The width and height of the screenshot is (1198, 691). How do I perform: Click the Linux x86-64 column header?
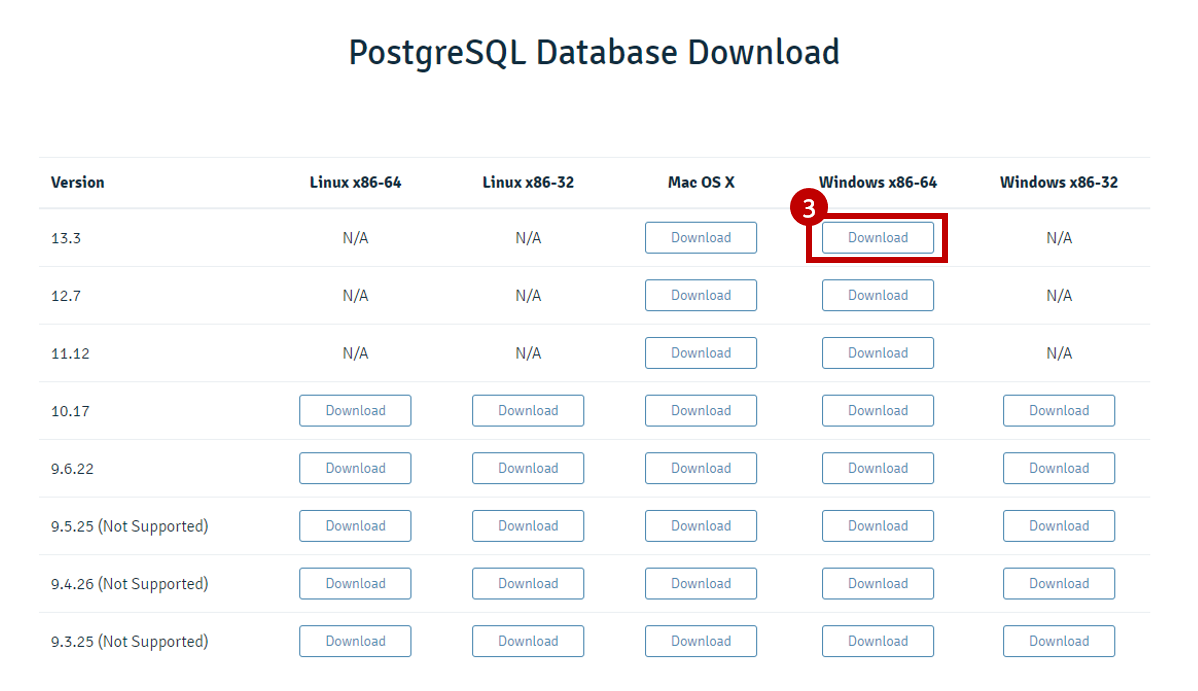tap(355, 183)
